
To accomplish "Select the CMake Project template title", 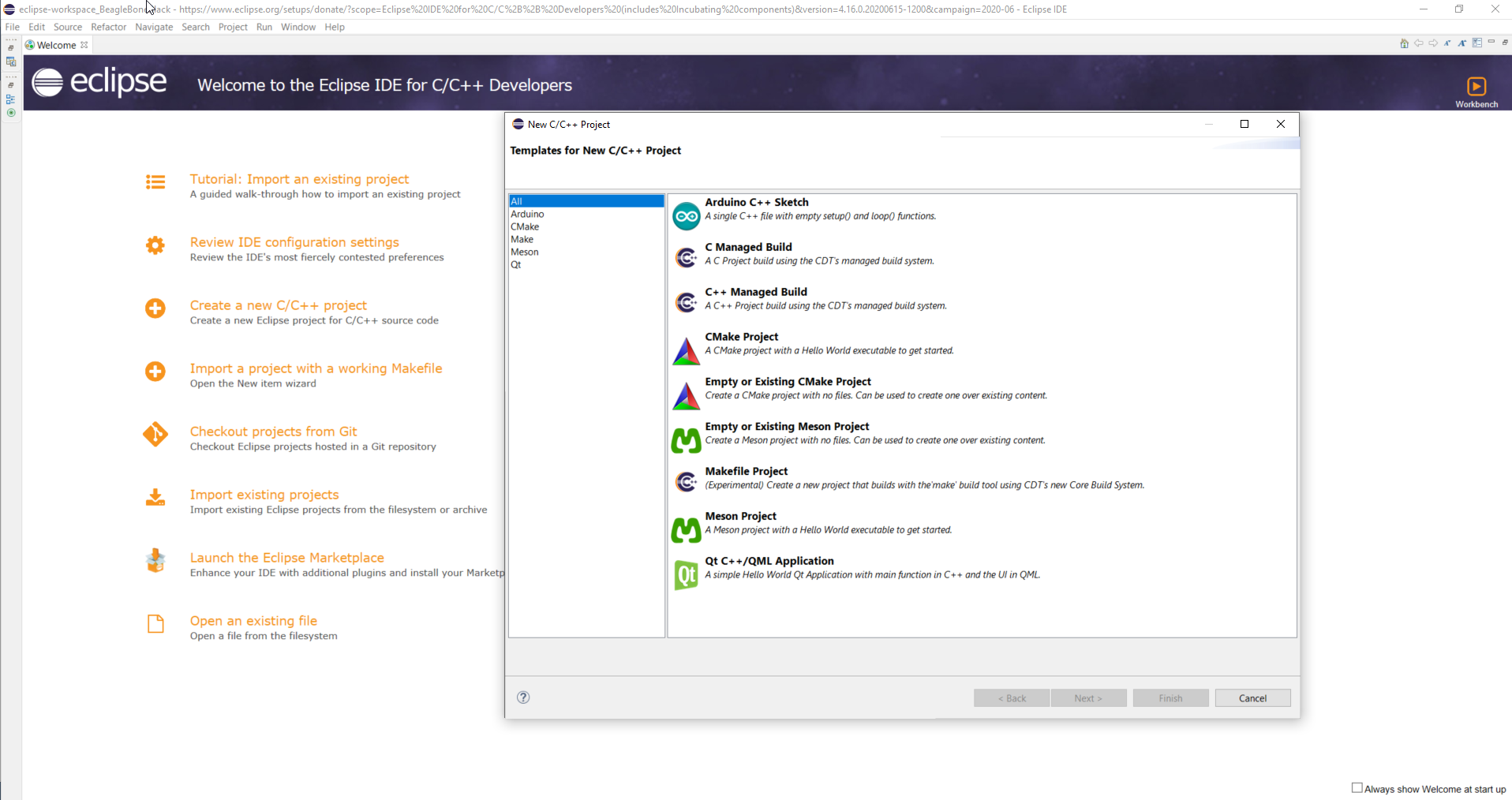I will pos(741,337).
